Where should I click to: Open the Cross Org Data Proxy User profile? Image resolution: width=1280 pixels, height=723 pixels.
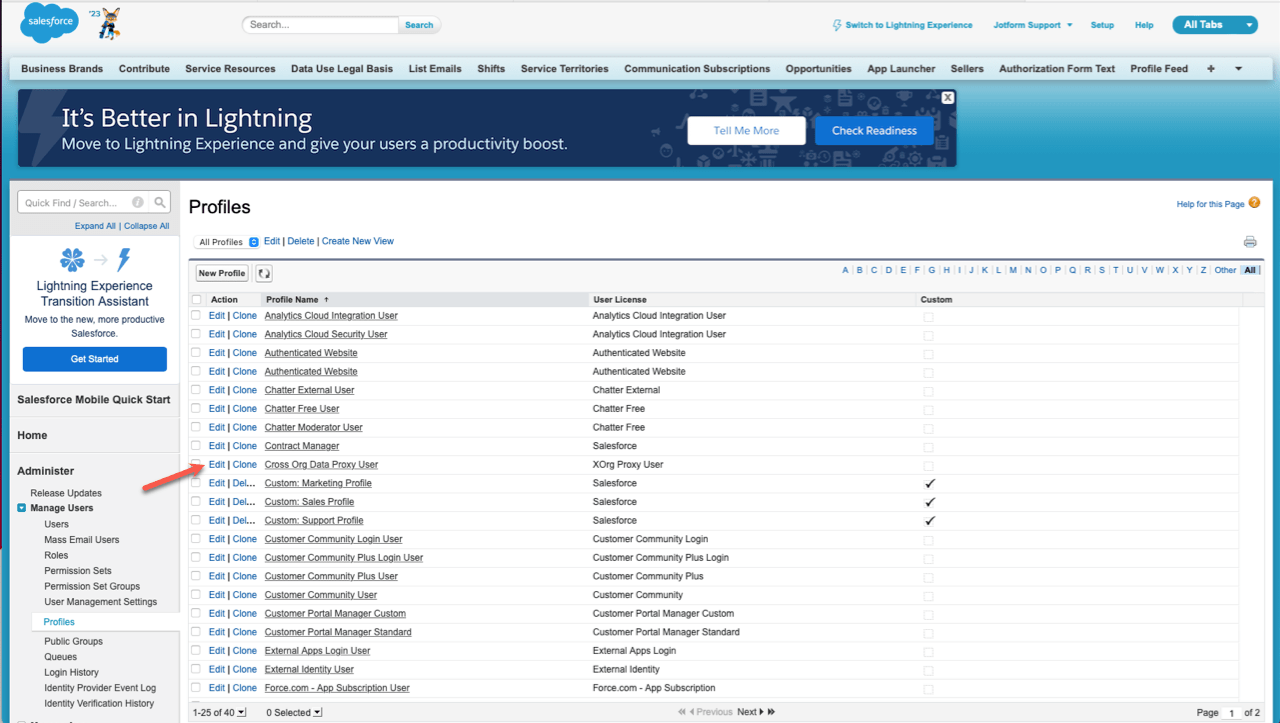(321, 465)
